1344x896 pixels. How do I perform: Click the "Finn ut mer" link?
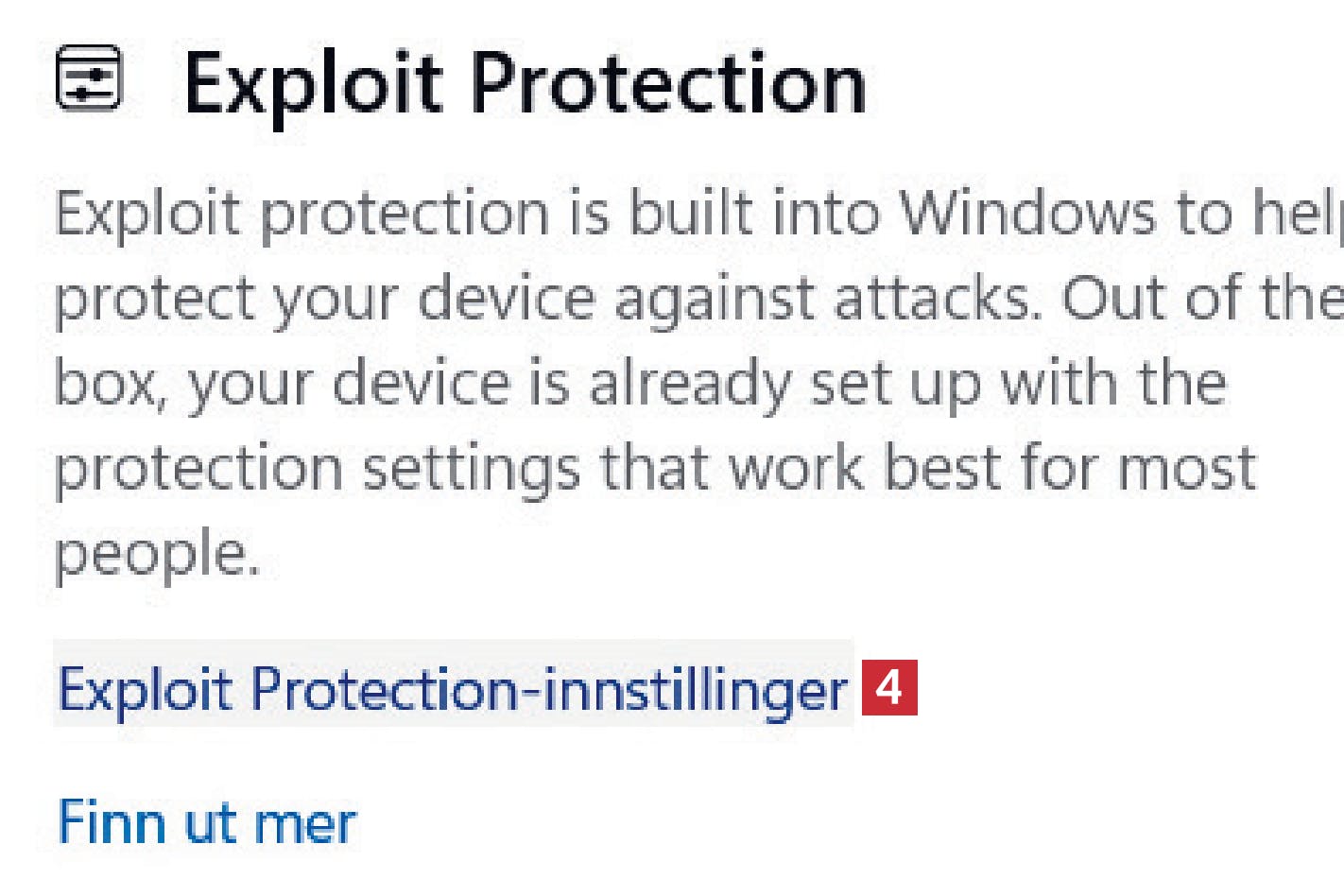pyautogui.click(x=207, y=822)
